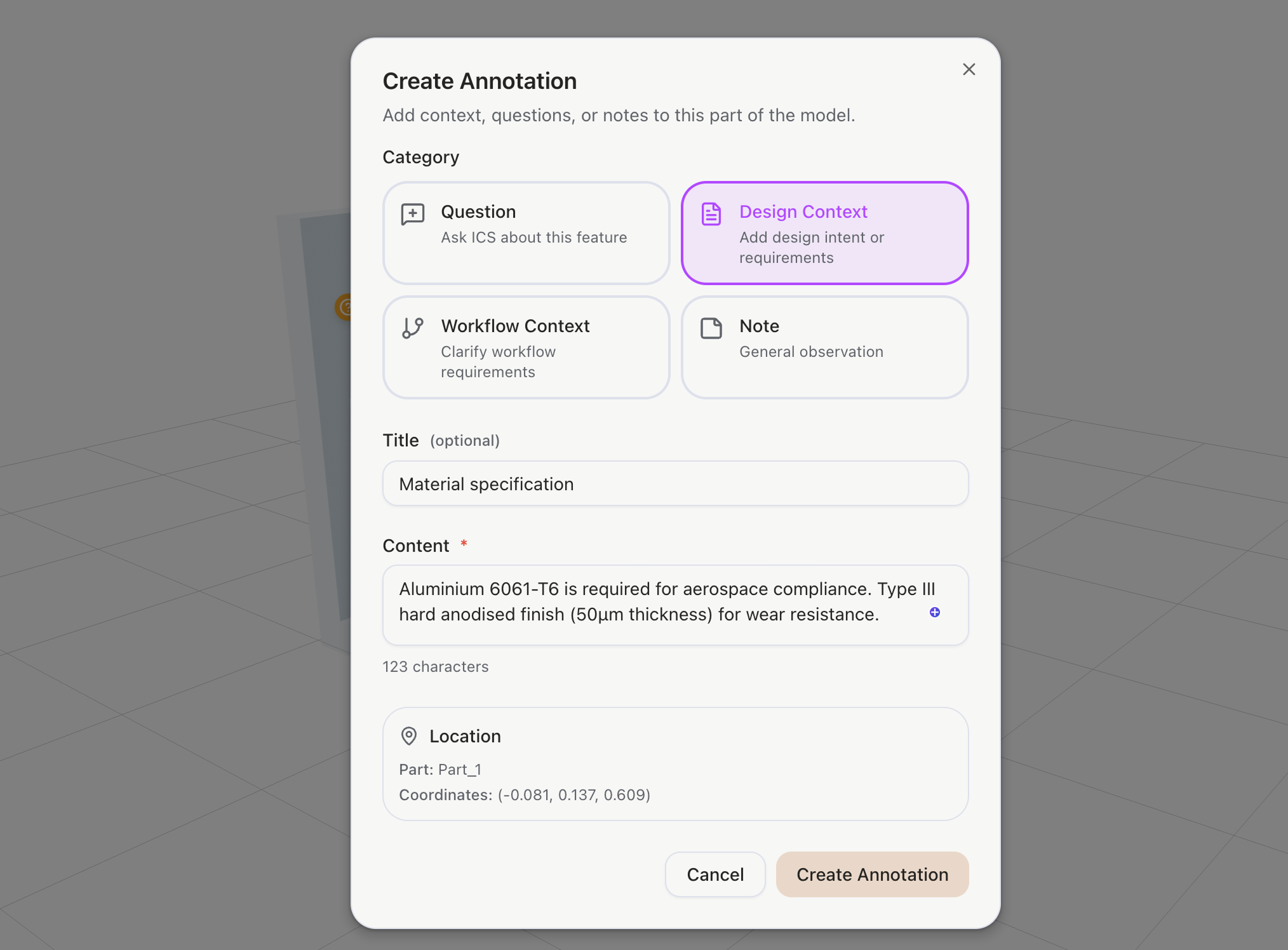Select the Workflow Context category

click(526, 347)
